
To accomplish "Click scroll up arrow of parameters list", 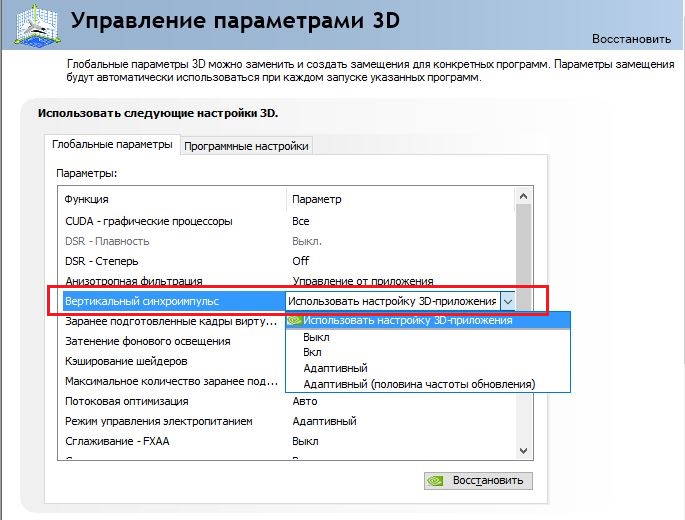I will point(523,196).
